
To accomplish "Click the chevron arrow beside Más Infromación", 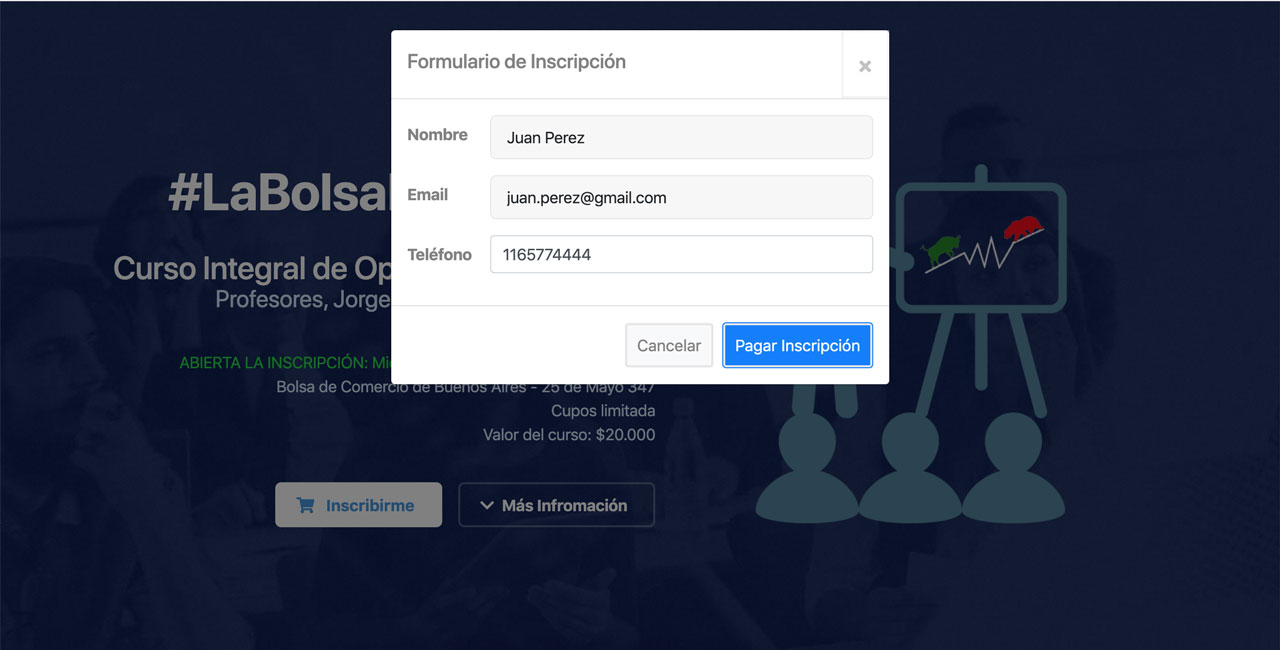I will point(487,506).
